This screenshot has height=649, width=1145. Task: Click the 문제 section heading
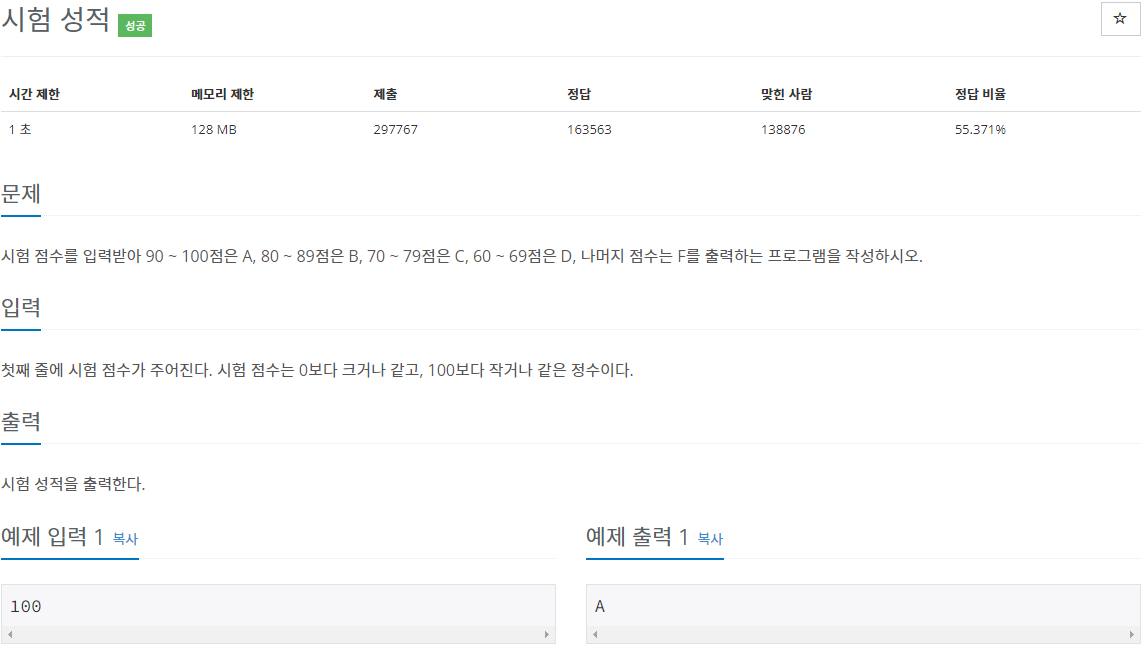click(x=21, y=194)
